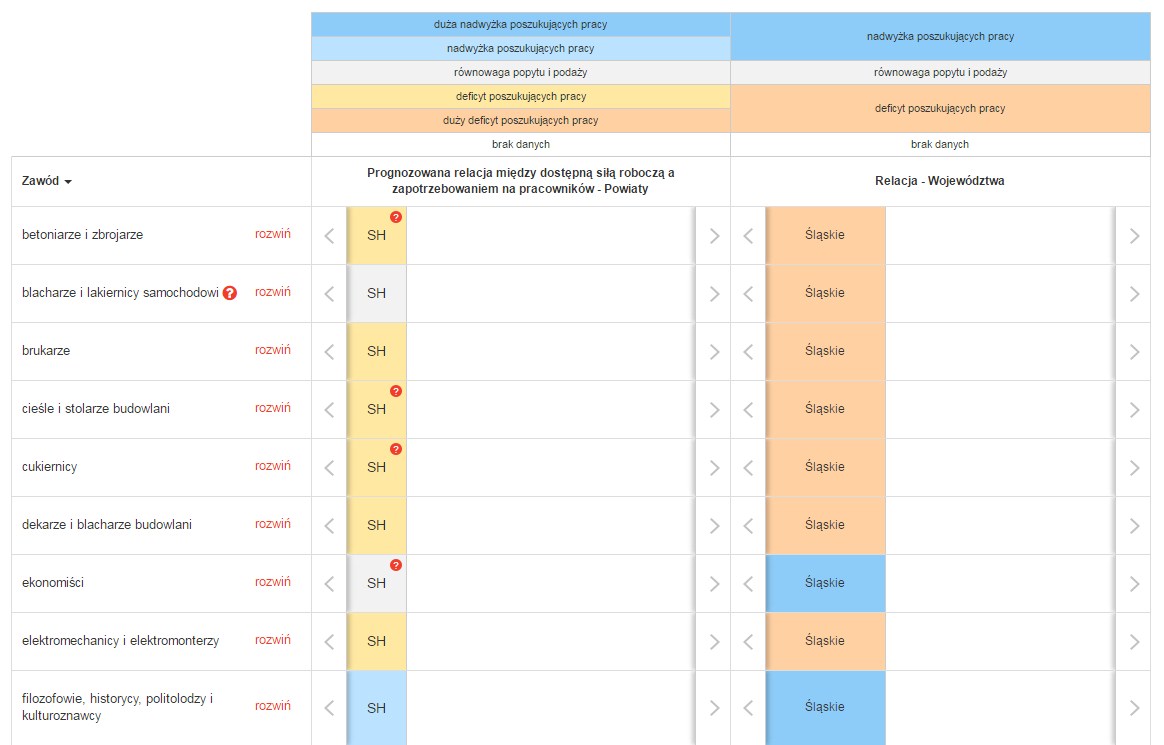Sort table by Zawód column header
The height and width of the screenshot is (745, 1164).
pos(47,182)
